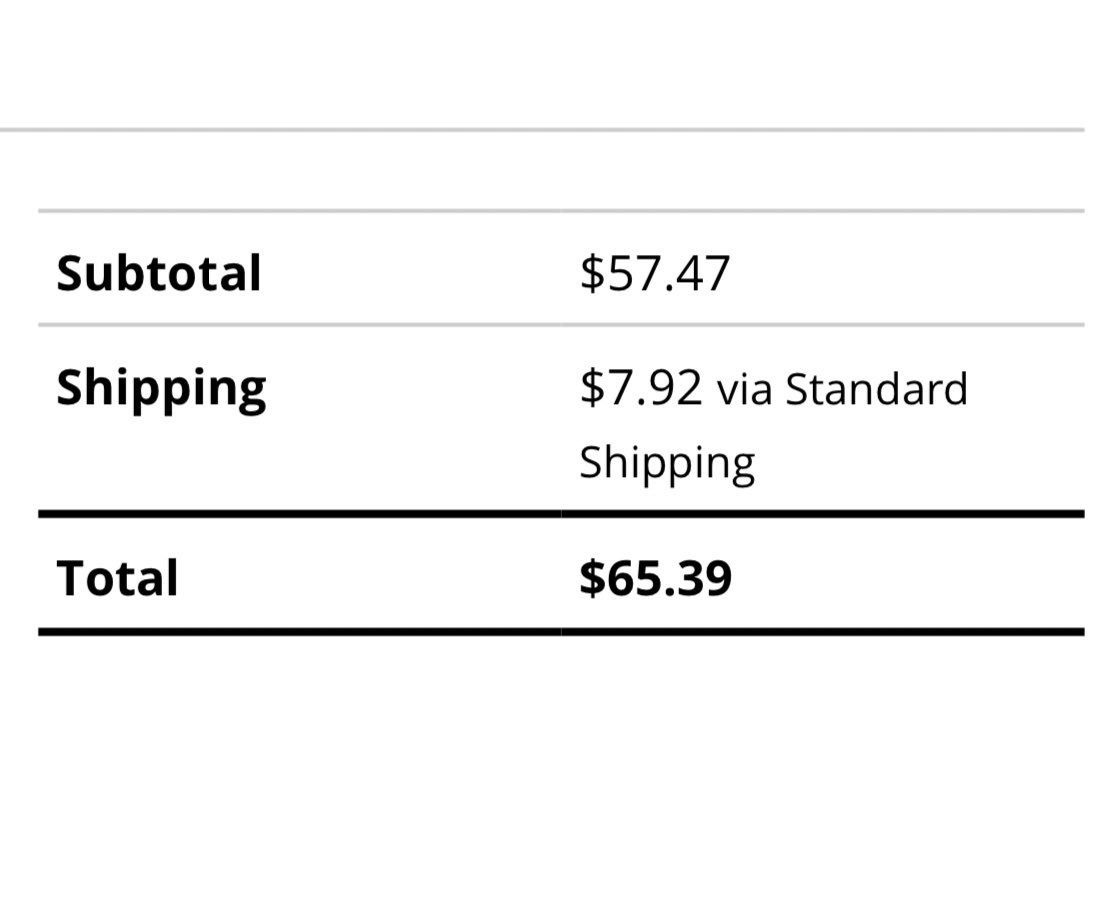Screen dimensions: 1109x923
Task: Click the thick black line below Total
Action: (561, 632)
